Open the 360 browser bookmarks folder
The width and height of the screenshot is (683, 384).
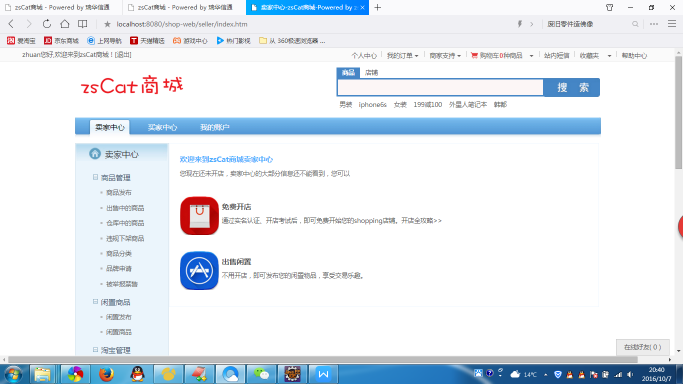click(x=292, y=40)
